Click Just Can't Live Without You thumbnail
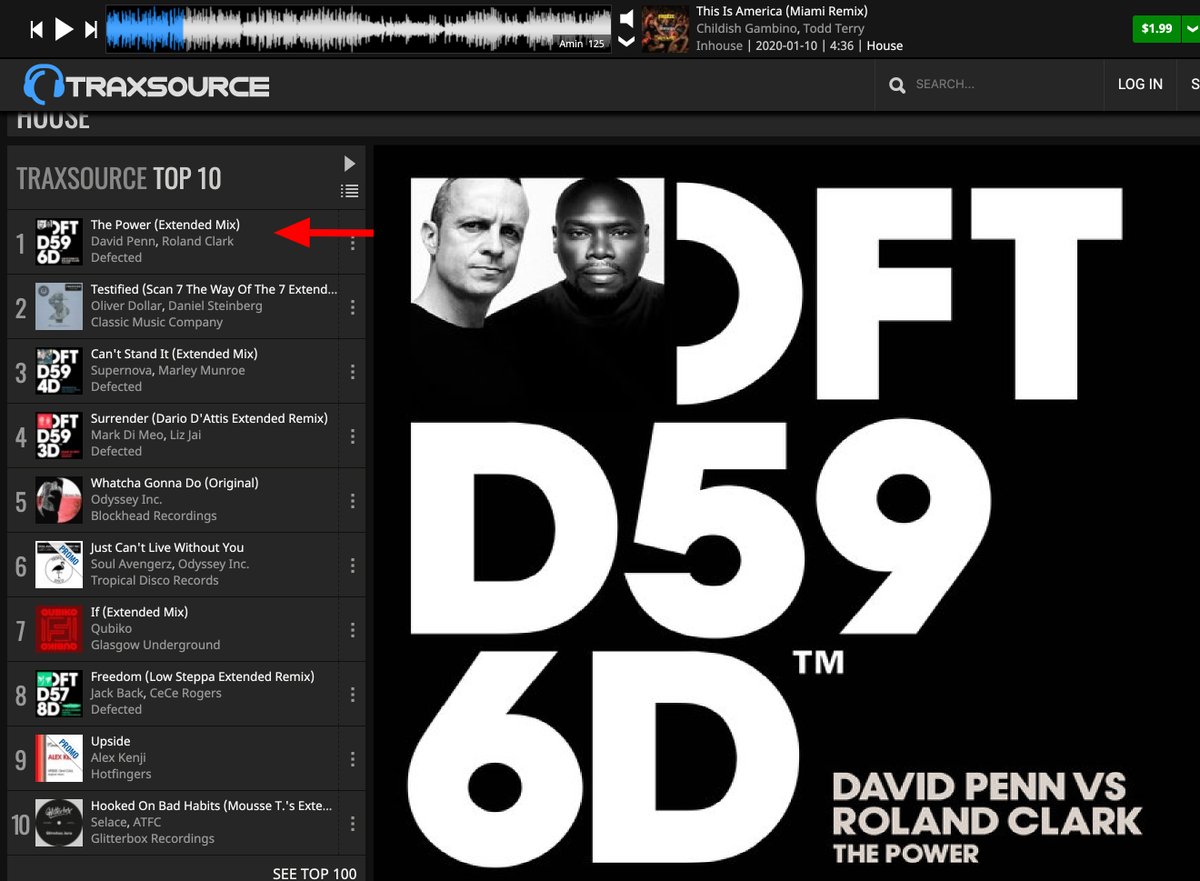 pyautogui.click(x=59, y=564)
